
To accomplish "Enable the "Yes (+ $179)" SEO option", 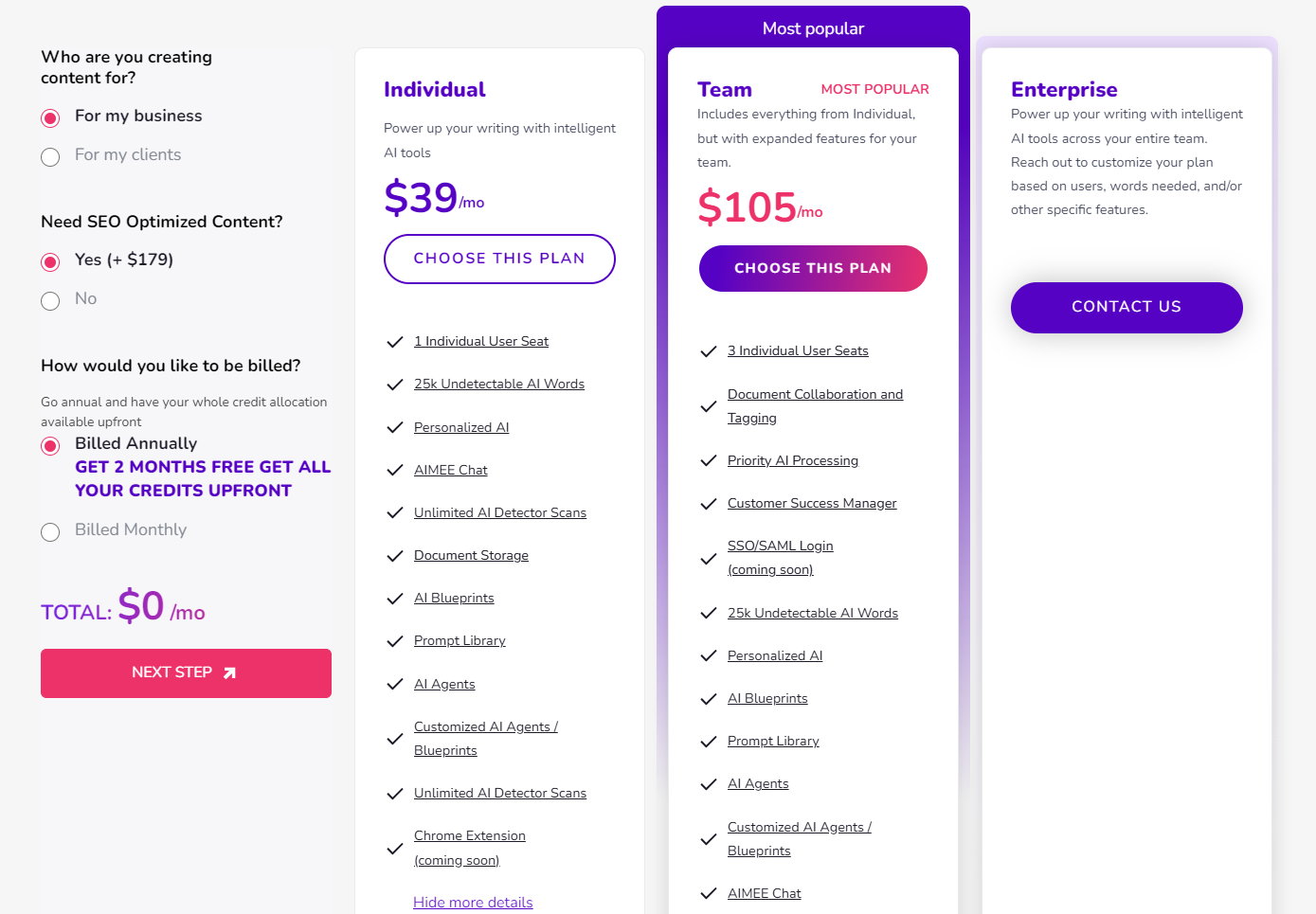I will click(x=50, y=261).
